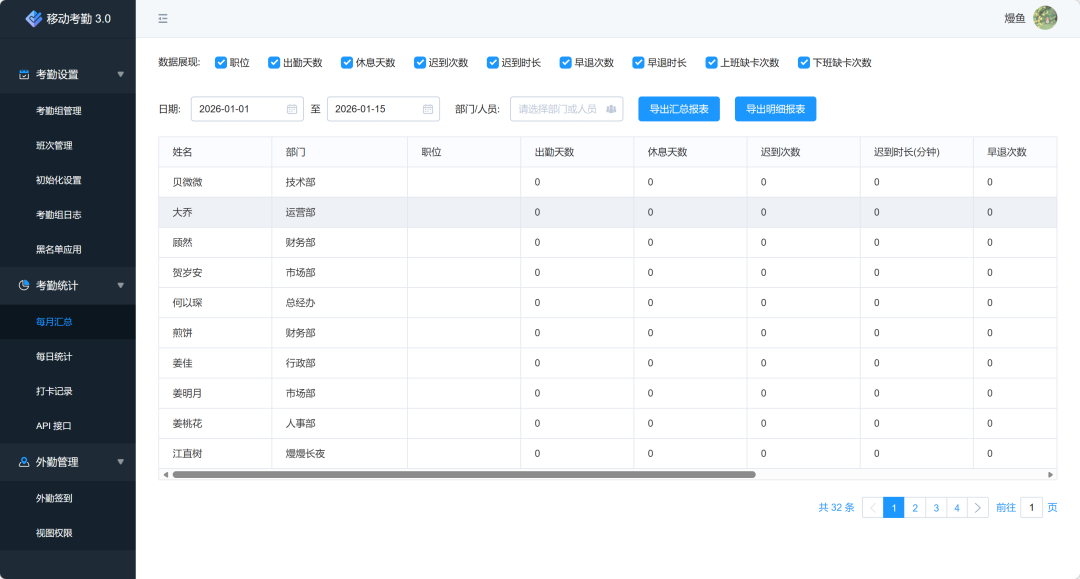1080x579 pixels.
Task: Click the 外勤管理 section icon
Action: click(24, 461)
